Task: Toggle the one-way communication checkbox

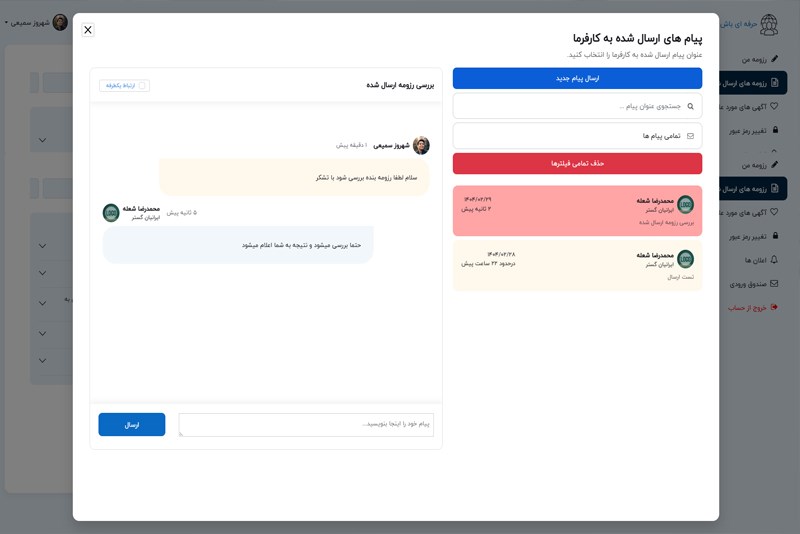Action: [142, 86]
